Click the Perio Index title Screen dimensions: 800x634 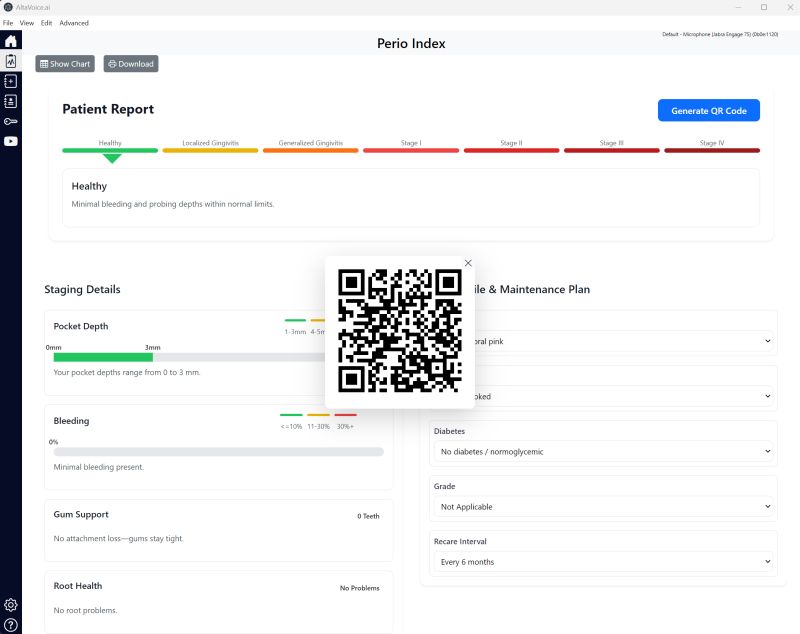coord(411,43)
